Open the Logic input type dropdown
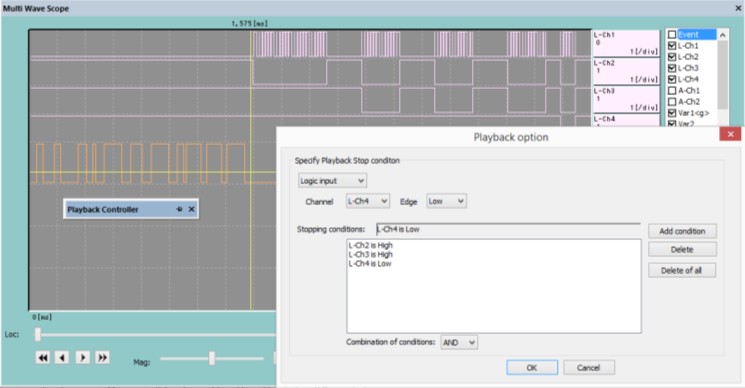Image resolution: width=745 pixels, height=388 pixels. (x=332, y=180)
